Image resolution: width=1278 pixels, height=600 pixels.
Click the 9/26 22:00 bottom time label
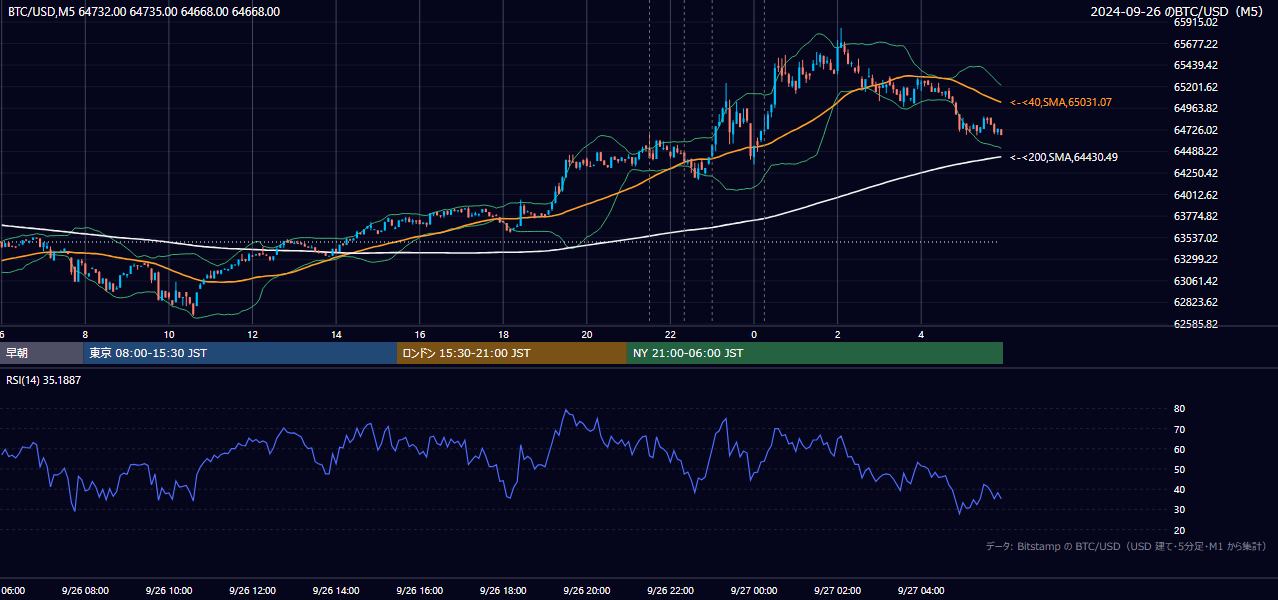(670, 591)
